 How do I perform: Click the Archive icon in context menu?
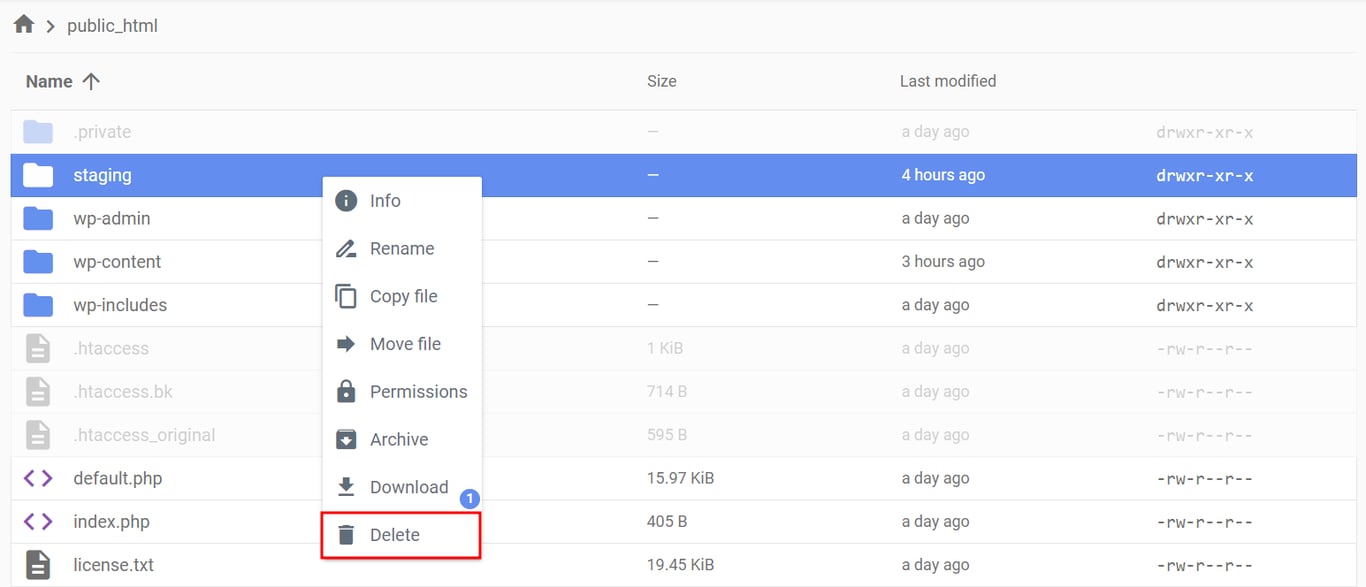(345, 439)
